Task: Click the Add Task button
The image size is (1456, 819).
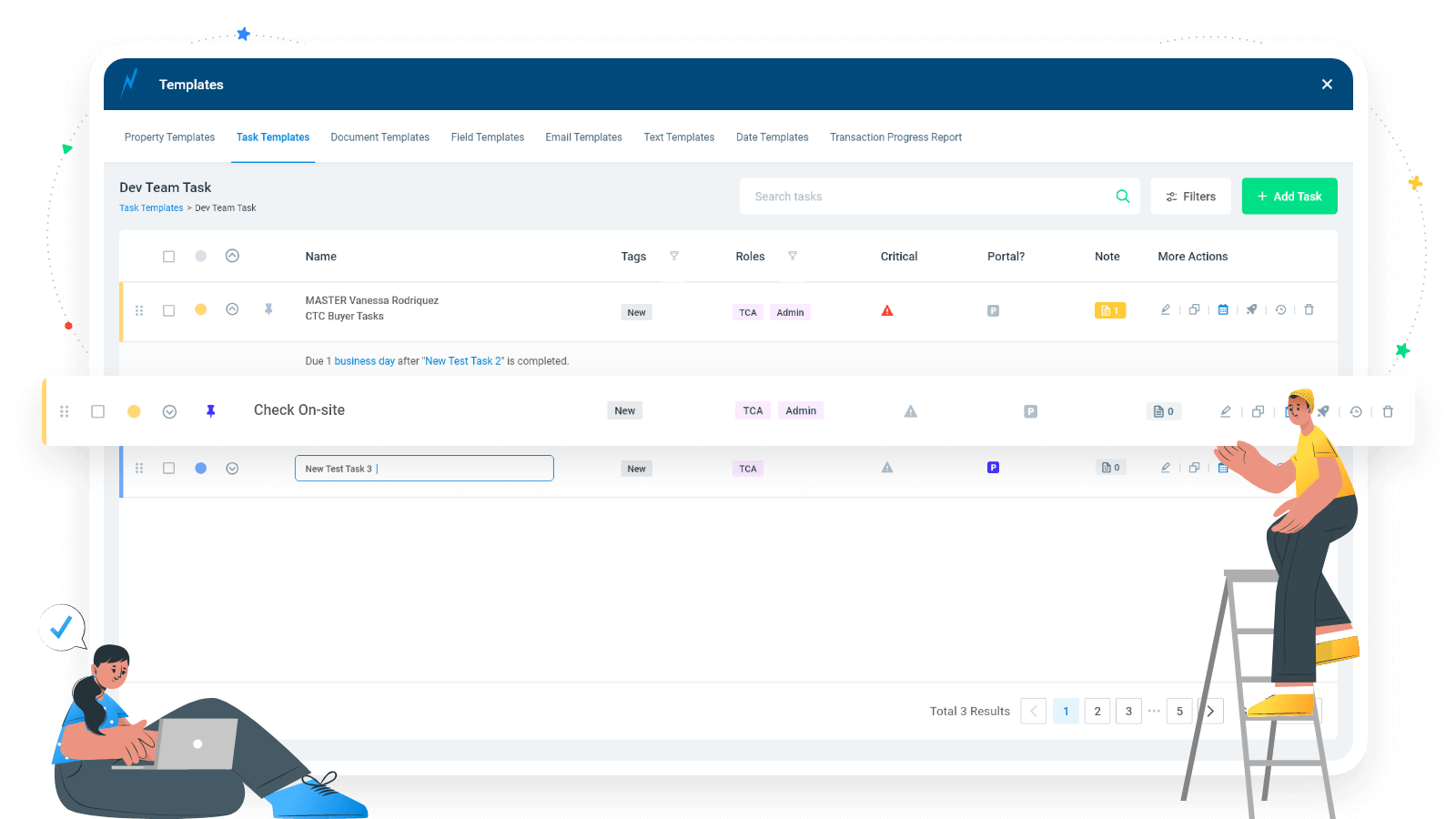Action: [x=1289, y=196]
